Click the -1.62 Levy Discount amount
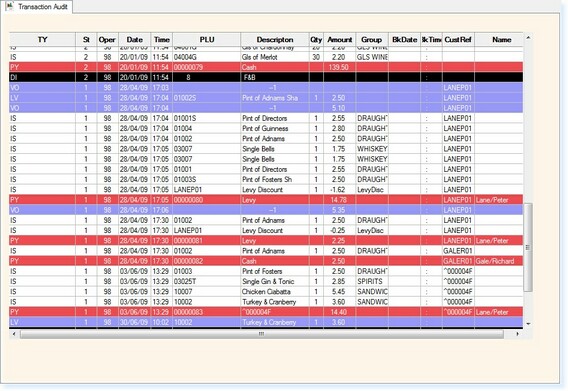This screenshot has width=568, height=391. [x=338, y=190]
